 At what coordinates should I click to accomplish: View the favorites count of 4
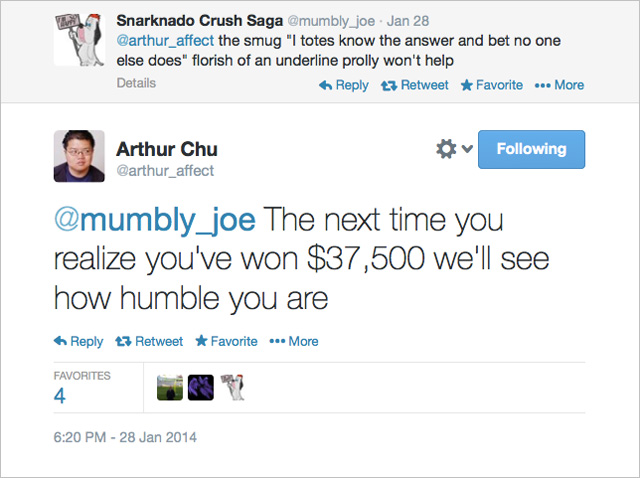click(60, 396)
